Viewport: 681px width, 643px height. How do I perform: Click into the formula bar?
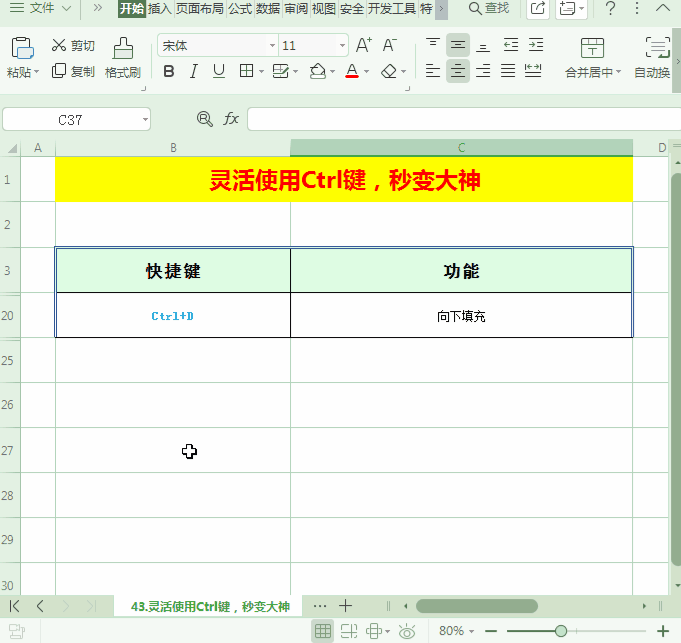click(464, 119)
